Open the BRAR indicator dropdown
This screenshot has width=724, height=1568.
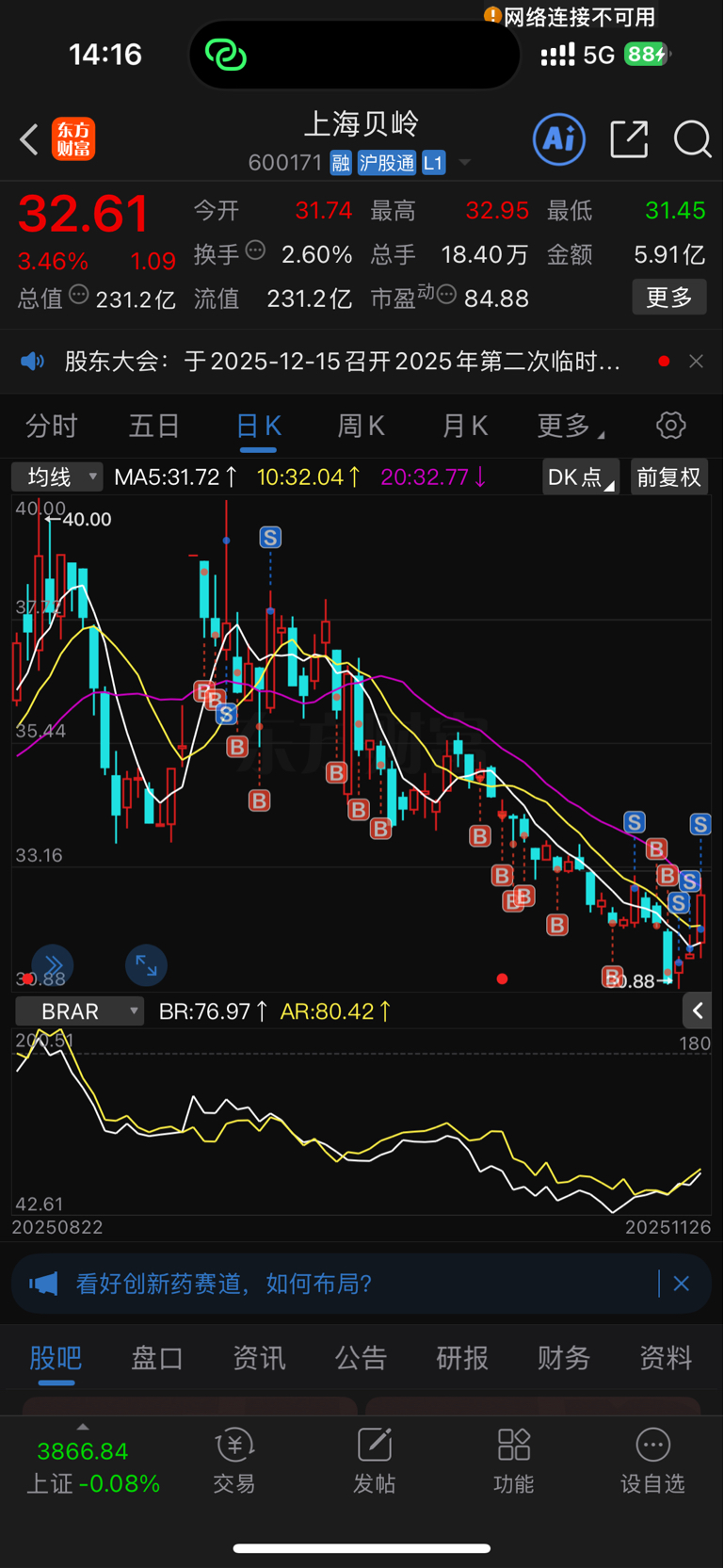pyautogui.click(x=79, y=1011)
